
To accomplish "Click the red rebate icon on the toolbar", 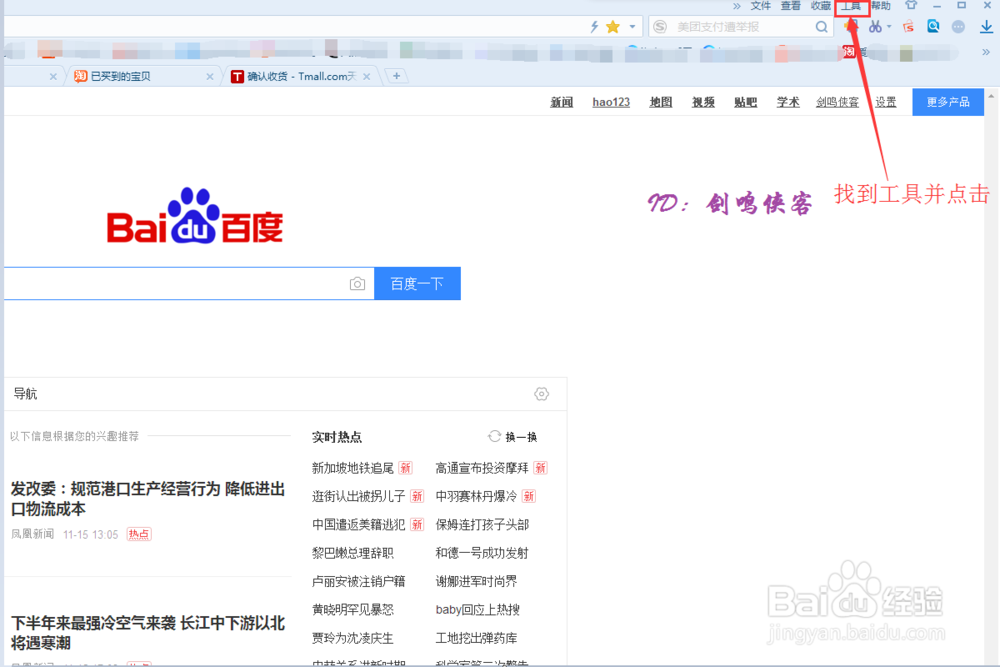I will coord(906,27).
